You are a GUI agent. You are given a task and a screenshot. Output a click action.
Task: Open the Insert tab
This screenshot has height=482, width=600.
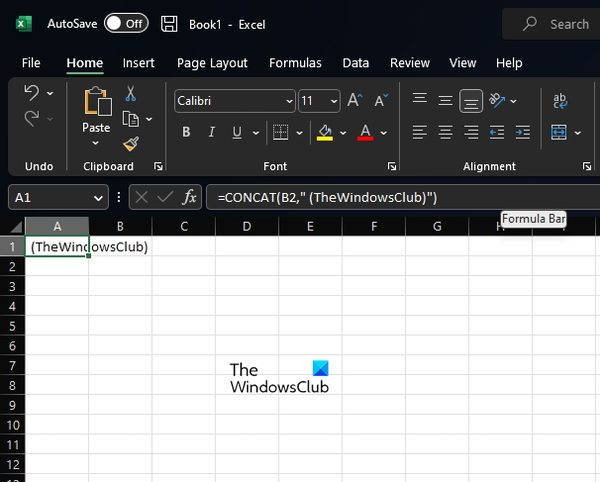coord(138,63)
